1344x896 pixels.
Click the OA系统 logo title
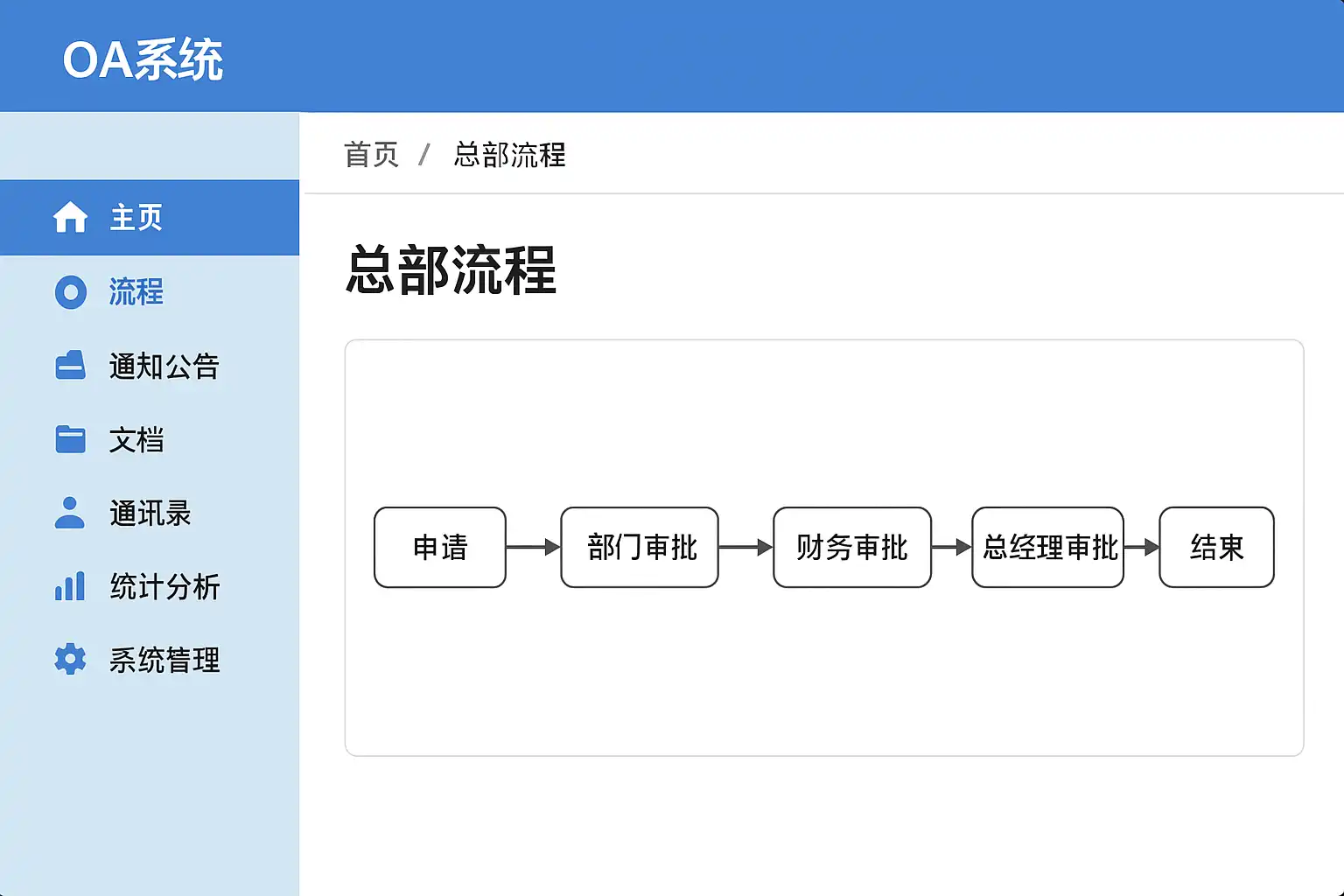pos(143,60)
